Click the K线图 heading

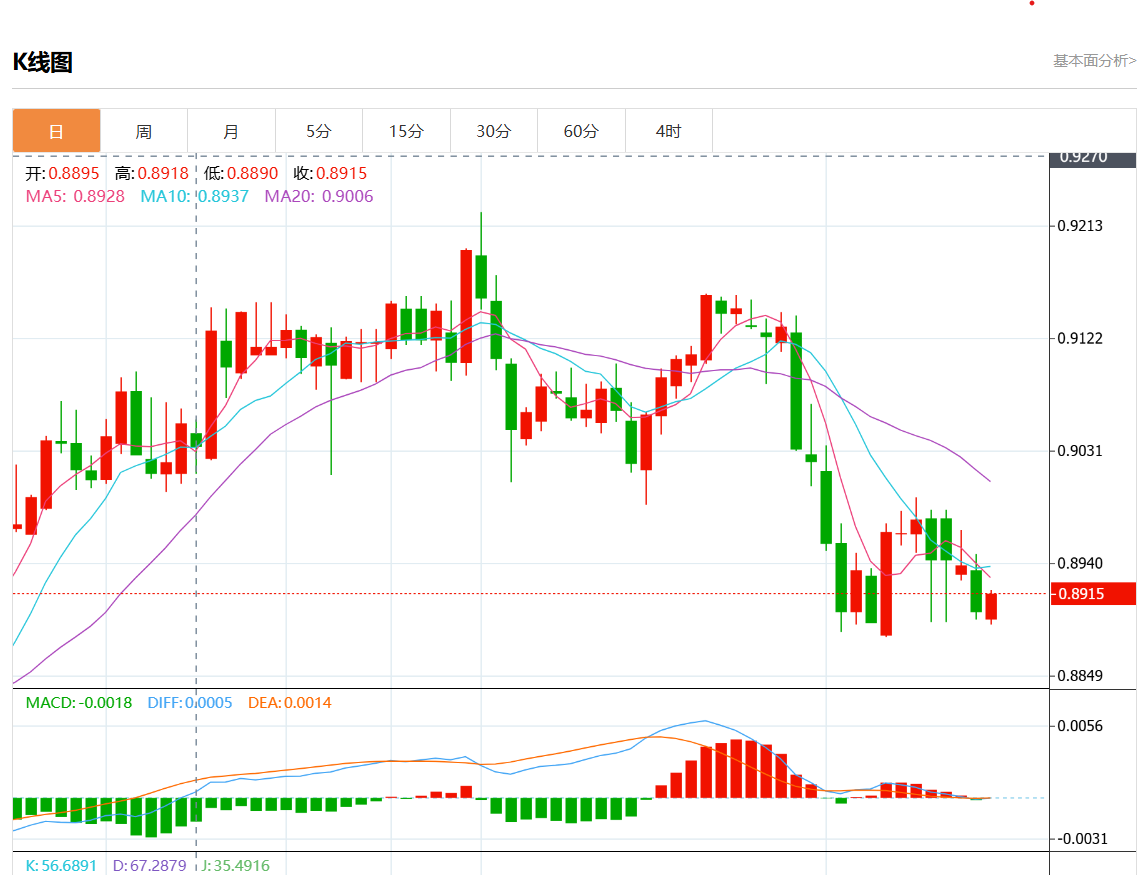(43, 62)
